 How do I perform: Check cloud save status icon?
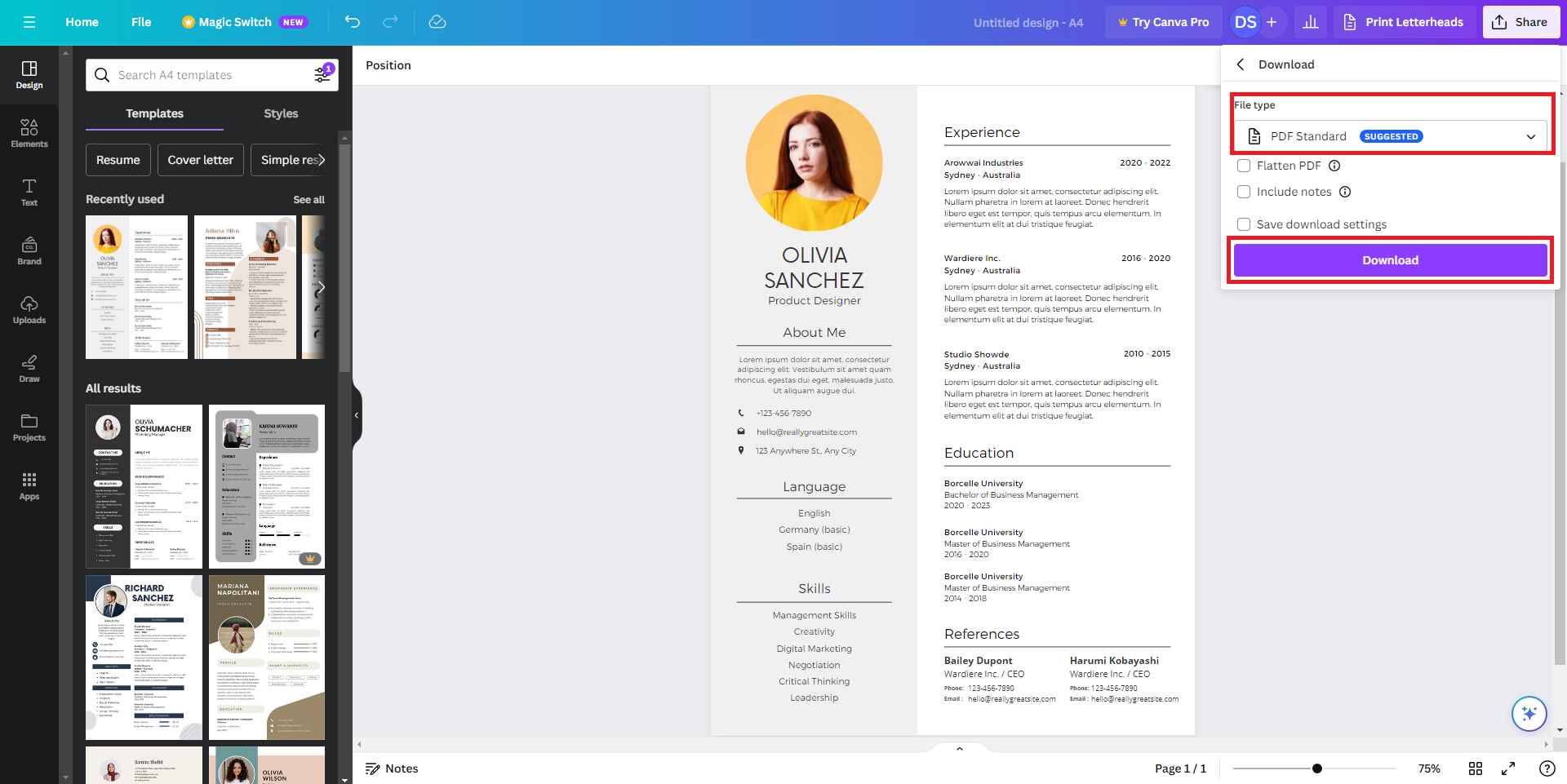437,22
